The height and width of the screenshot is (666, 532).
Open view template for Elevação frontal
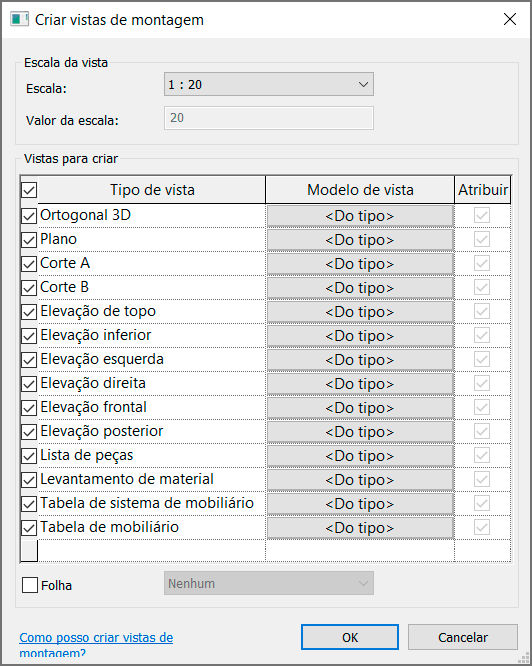click(360, 408)
